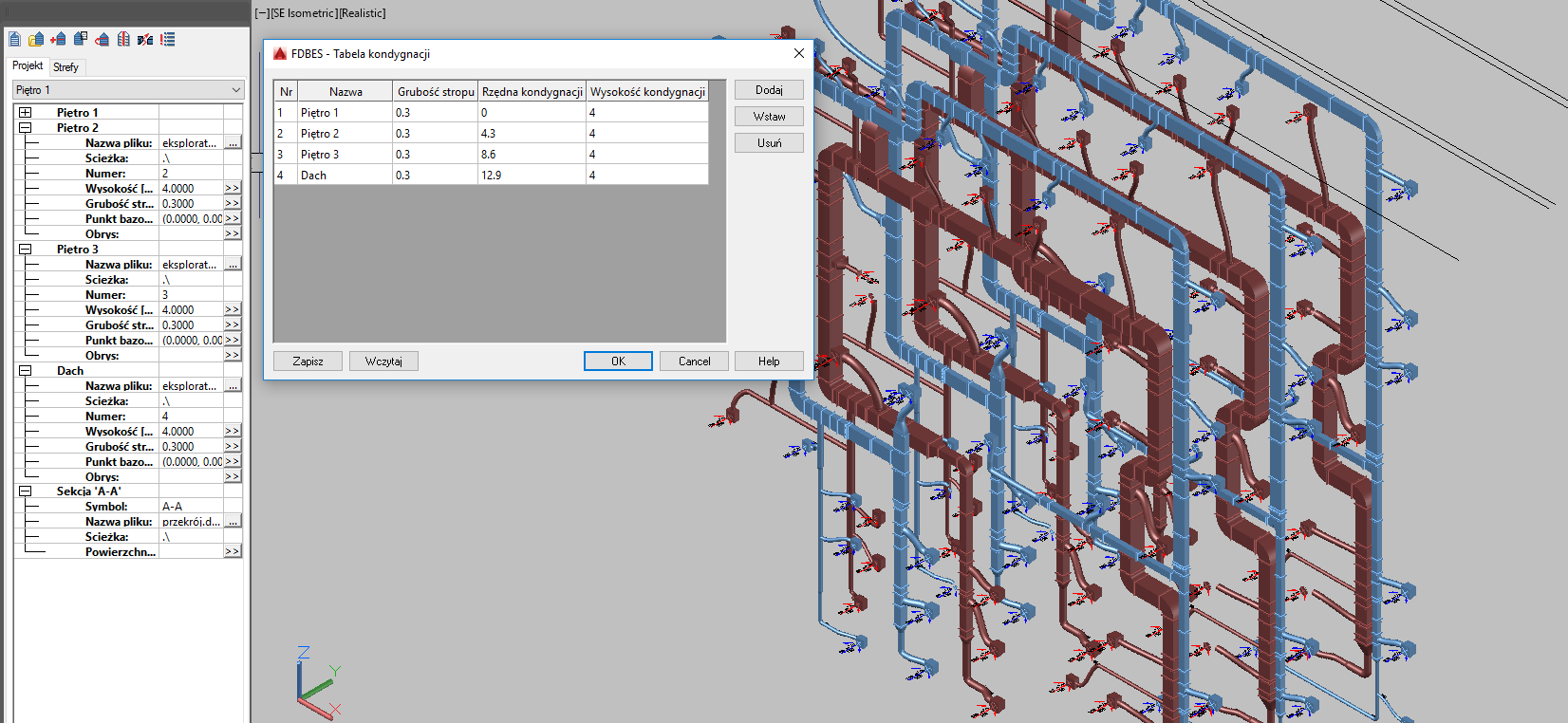Click the building with grid table icon
This screenshot has height=723, width=1568.
tap(81, 39)
